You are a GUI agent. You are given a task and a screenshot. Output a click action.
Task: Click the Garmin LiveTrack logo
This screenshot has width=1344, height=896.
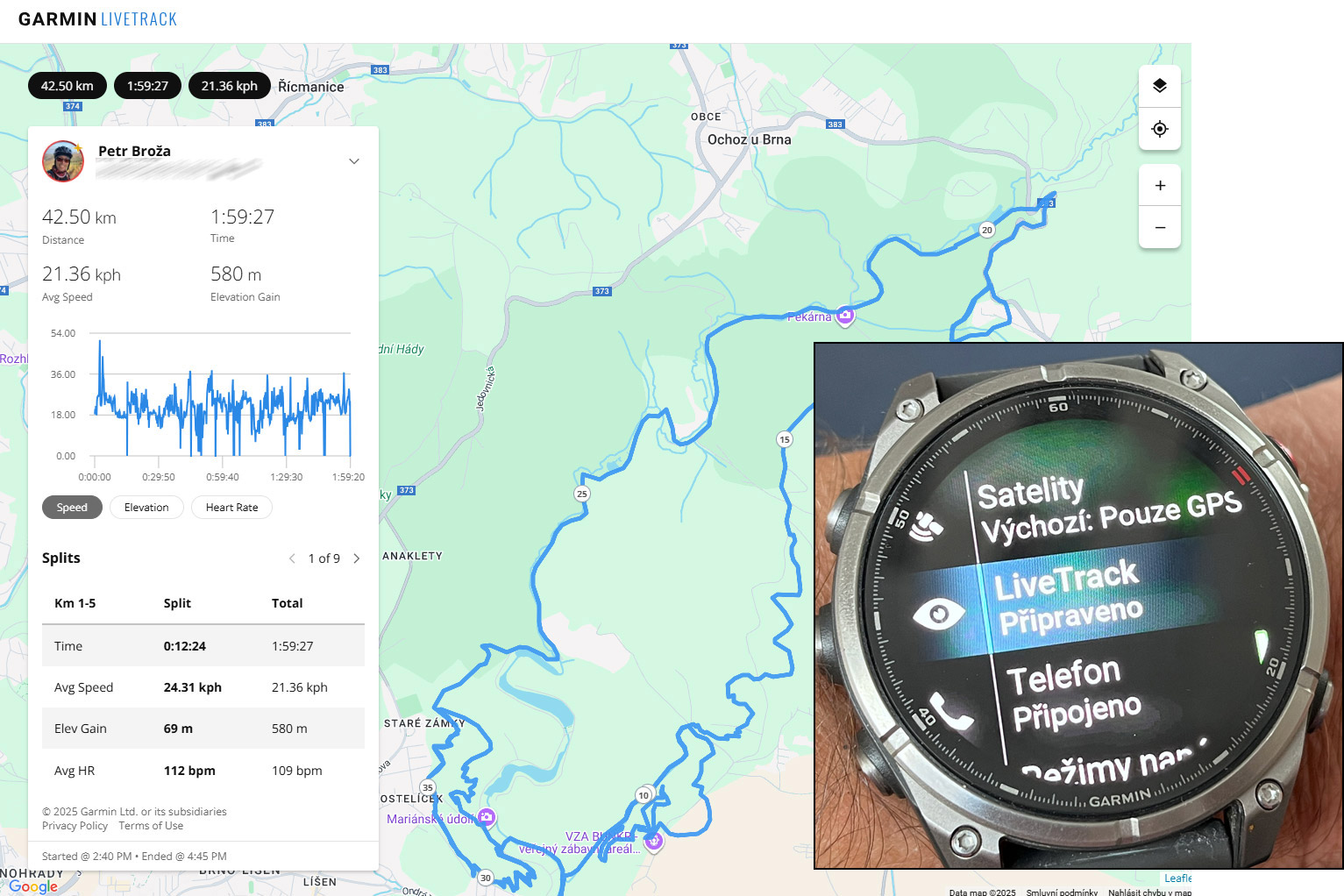(x=97, y=19)
